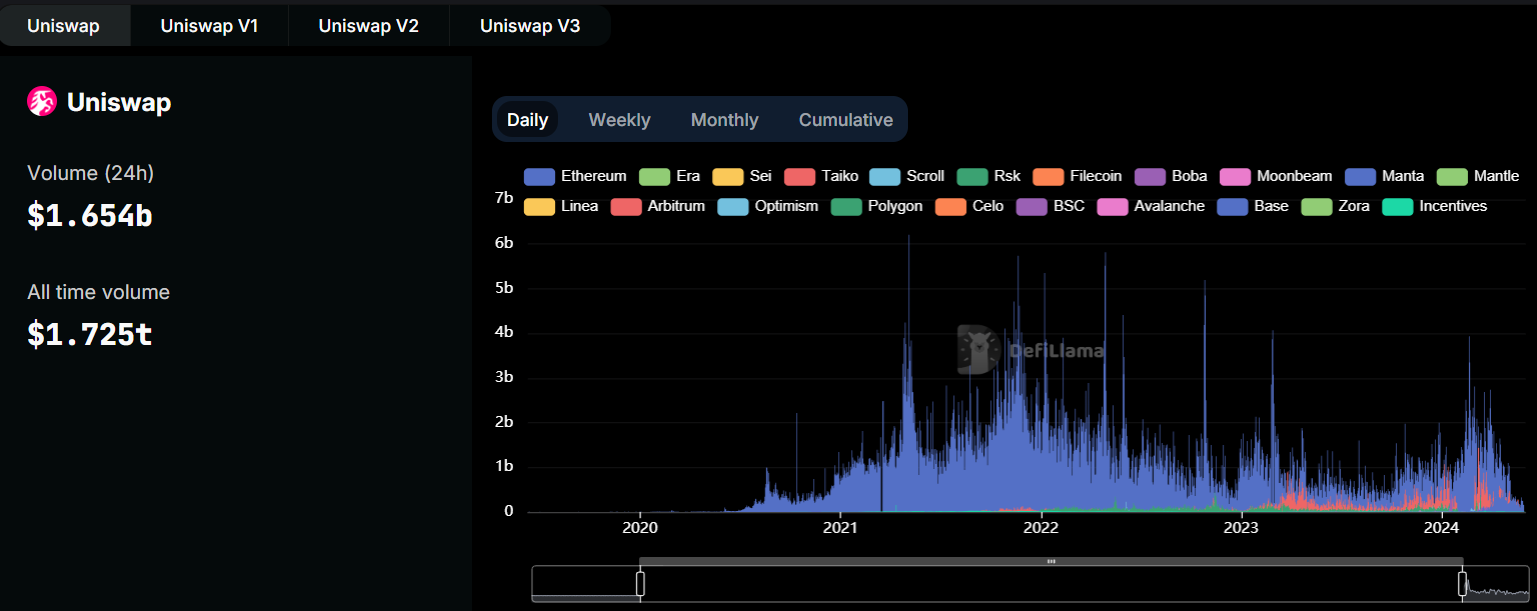Click the Uniswap heading in the sidebar
The height and width of the screenshot is (611, 1537).
click(119, 102)
